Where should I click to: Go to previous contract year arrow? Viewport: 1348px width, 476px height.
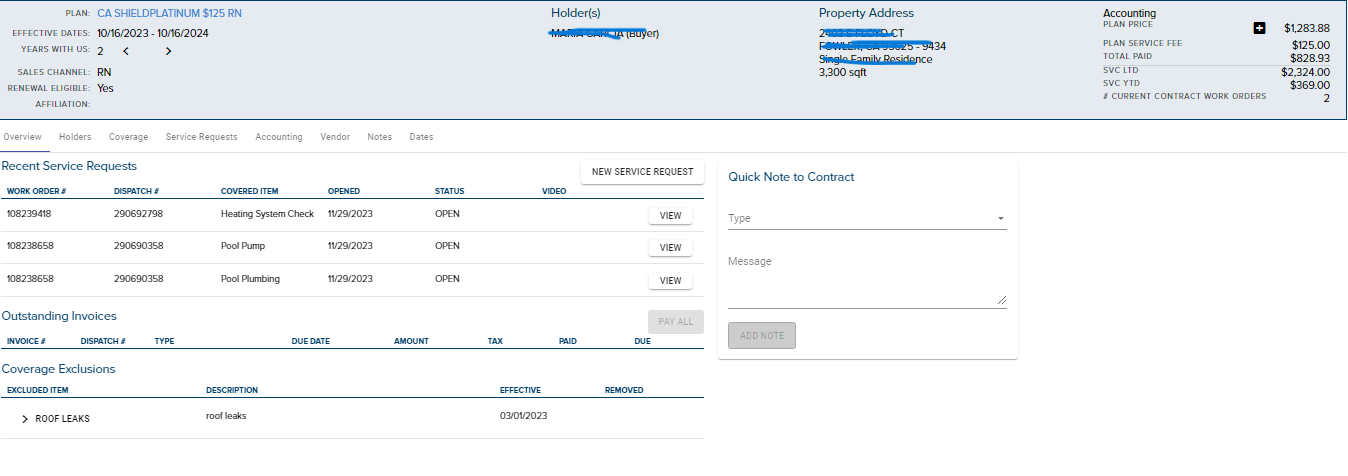click(x=126, y=51)
